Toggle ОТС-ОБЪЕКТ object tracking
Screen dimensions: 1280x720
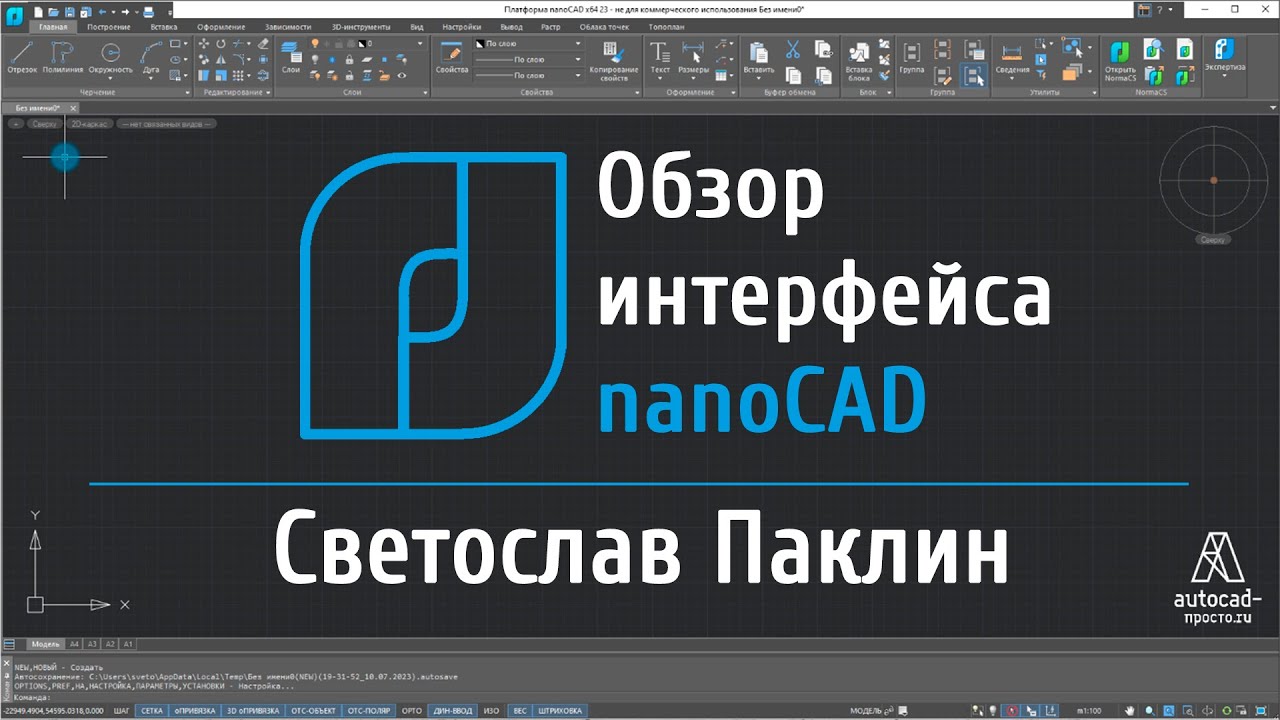click(x=314, y=710)
